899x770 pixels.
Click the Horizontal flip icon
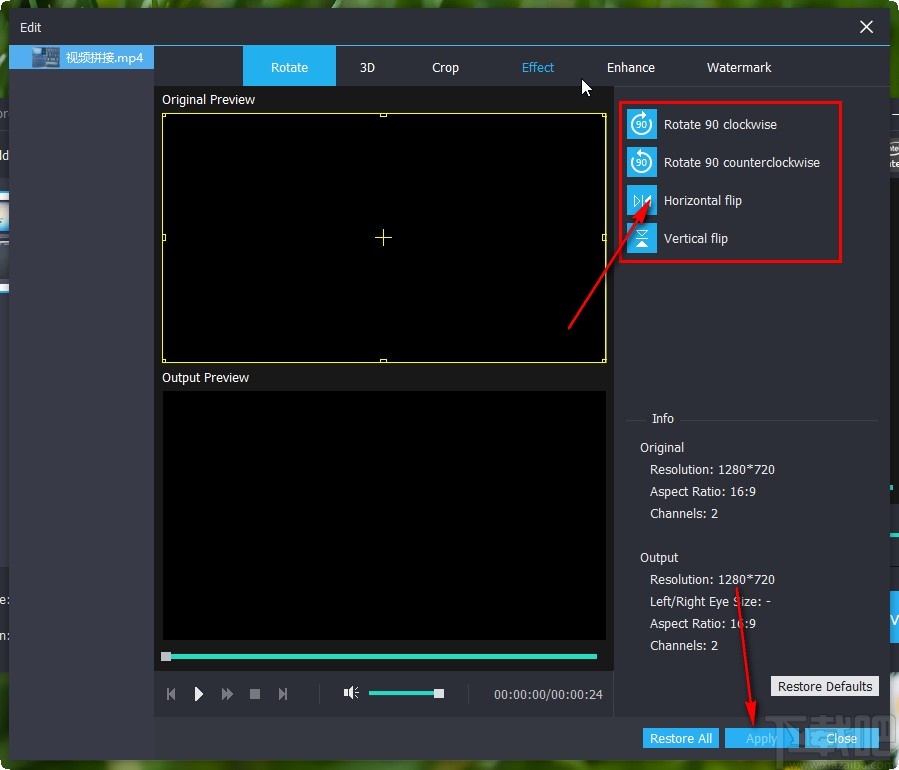(x=642, y=200)
